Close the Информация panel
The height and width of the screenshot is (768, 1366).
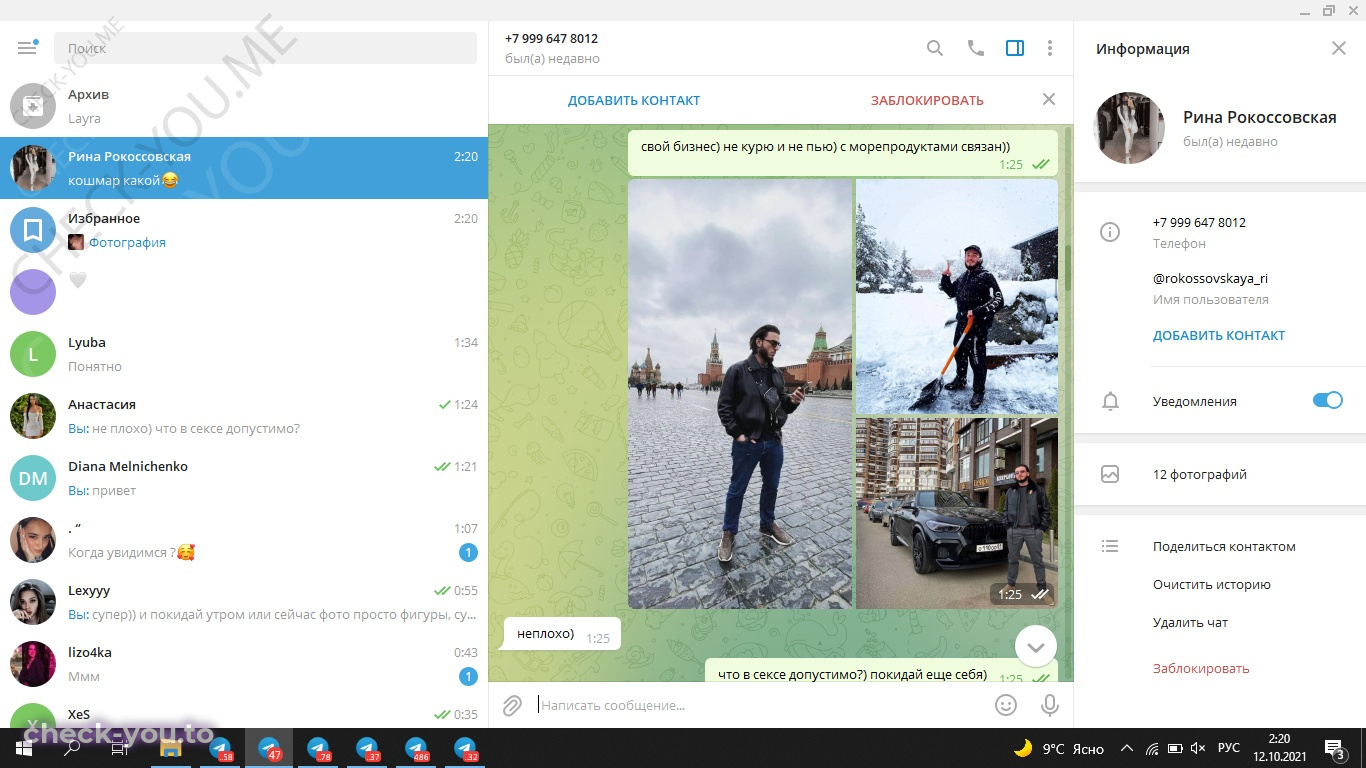click(1339, 48)
